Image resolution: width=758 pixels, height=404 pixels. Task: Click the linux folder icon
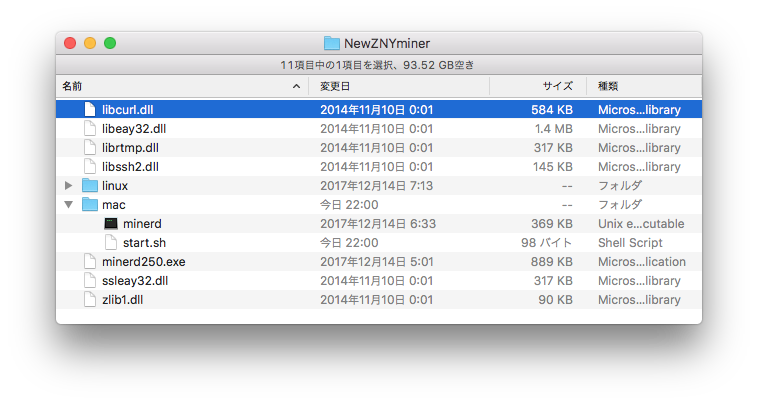pos(90,186)
